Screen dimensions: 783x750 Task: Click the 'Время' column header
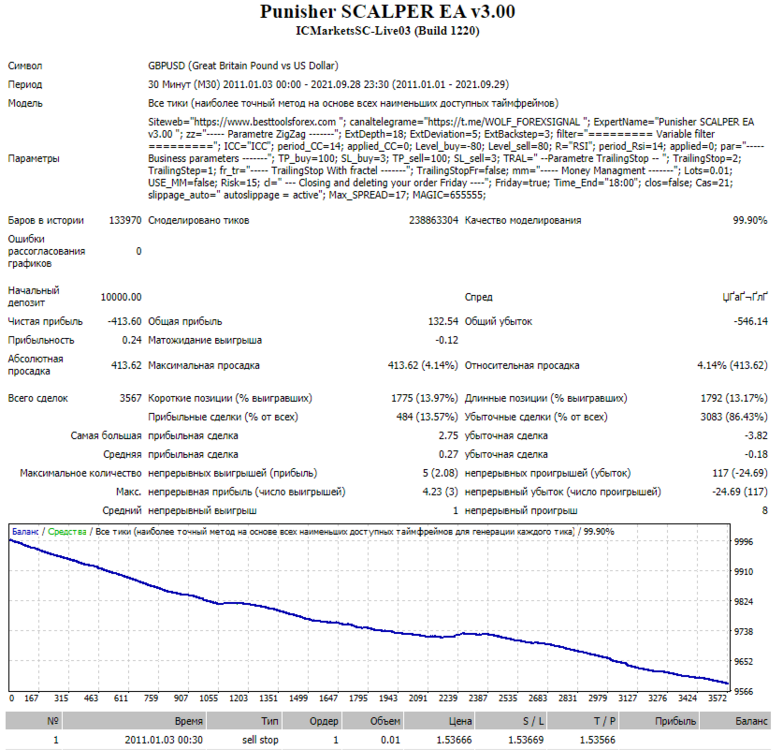tap(134, 721)
